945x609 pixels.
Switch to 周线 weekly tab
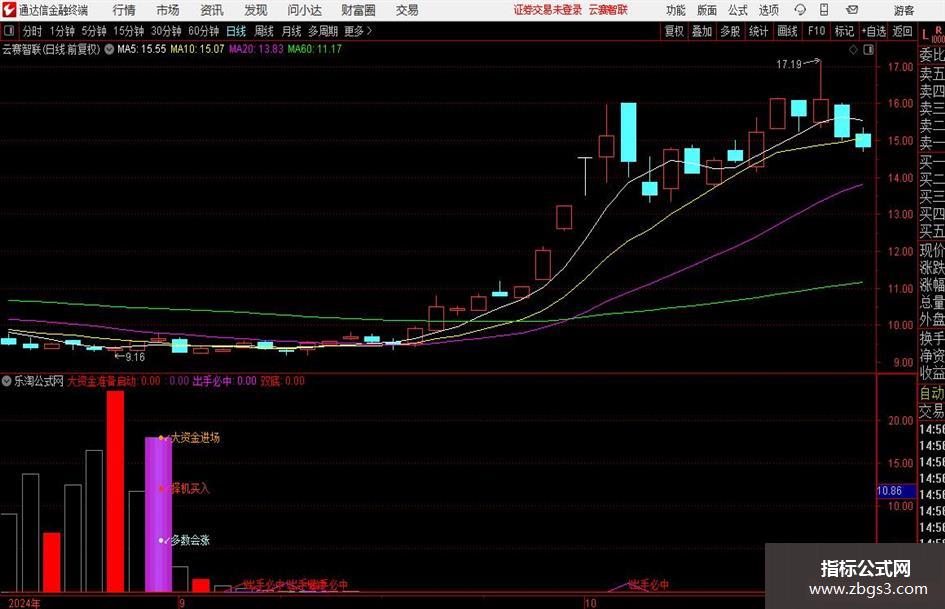pos(264,31)
